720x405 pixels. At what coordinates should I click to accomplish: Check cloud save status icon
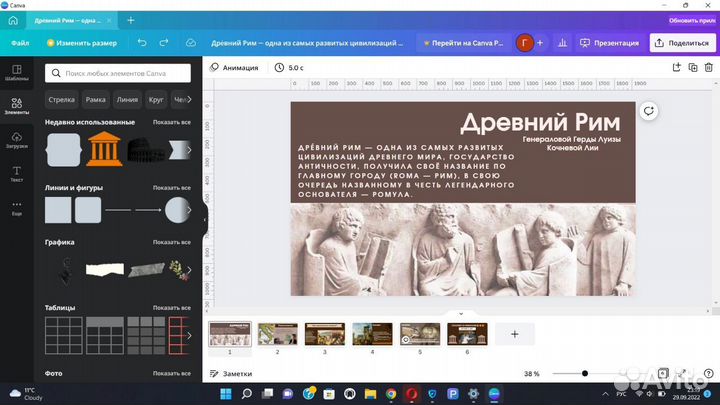[191, 43]
